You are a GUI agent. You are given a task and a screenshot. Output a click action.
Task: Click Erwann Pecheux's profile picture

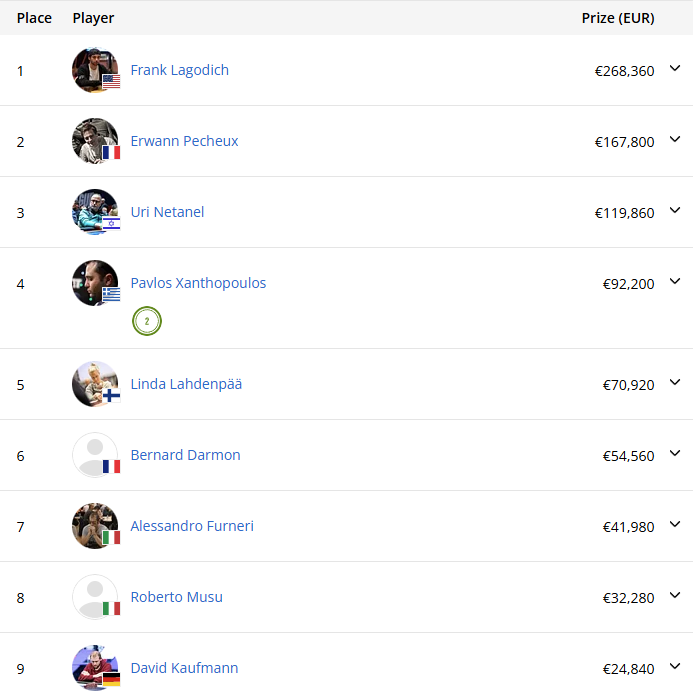95,141
